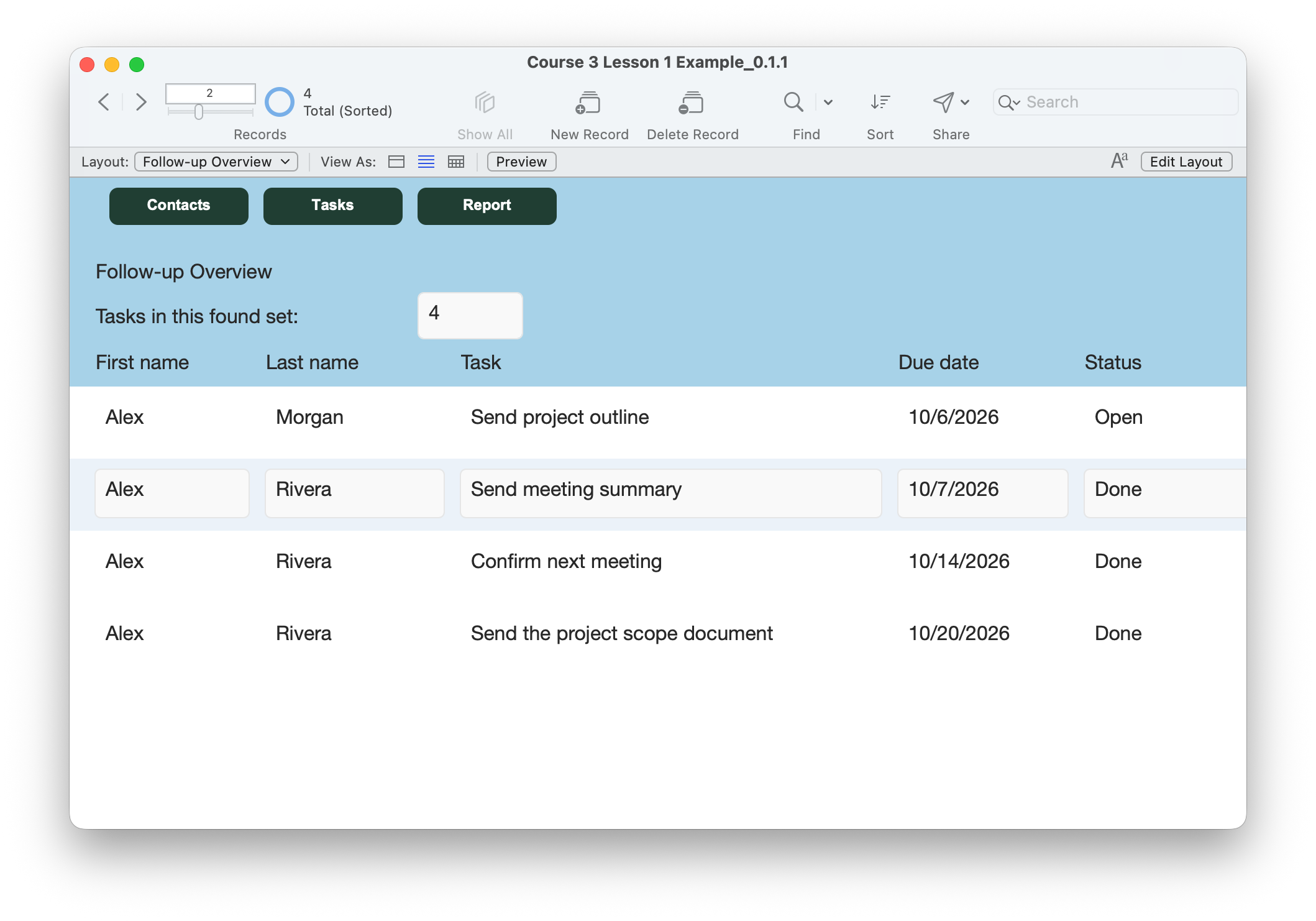
Task: Toggle the formatting bar Aa icon
Action: click(x=1119, y=161)
